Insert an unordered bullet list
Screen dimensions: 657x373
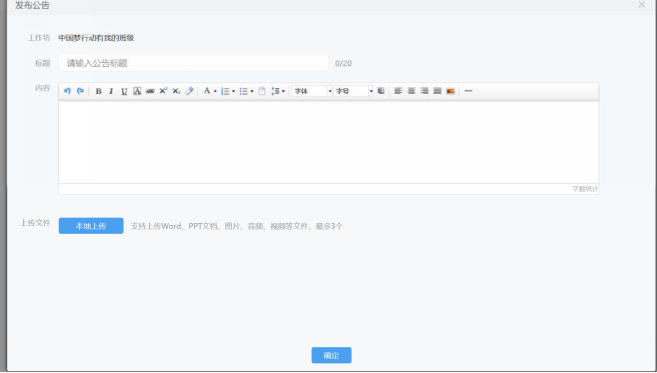(243, 91)
